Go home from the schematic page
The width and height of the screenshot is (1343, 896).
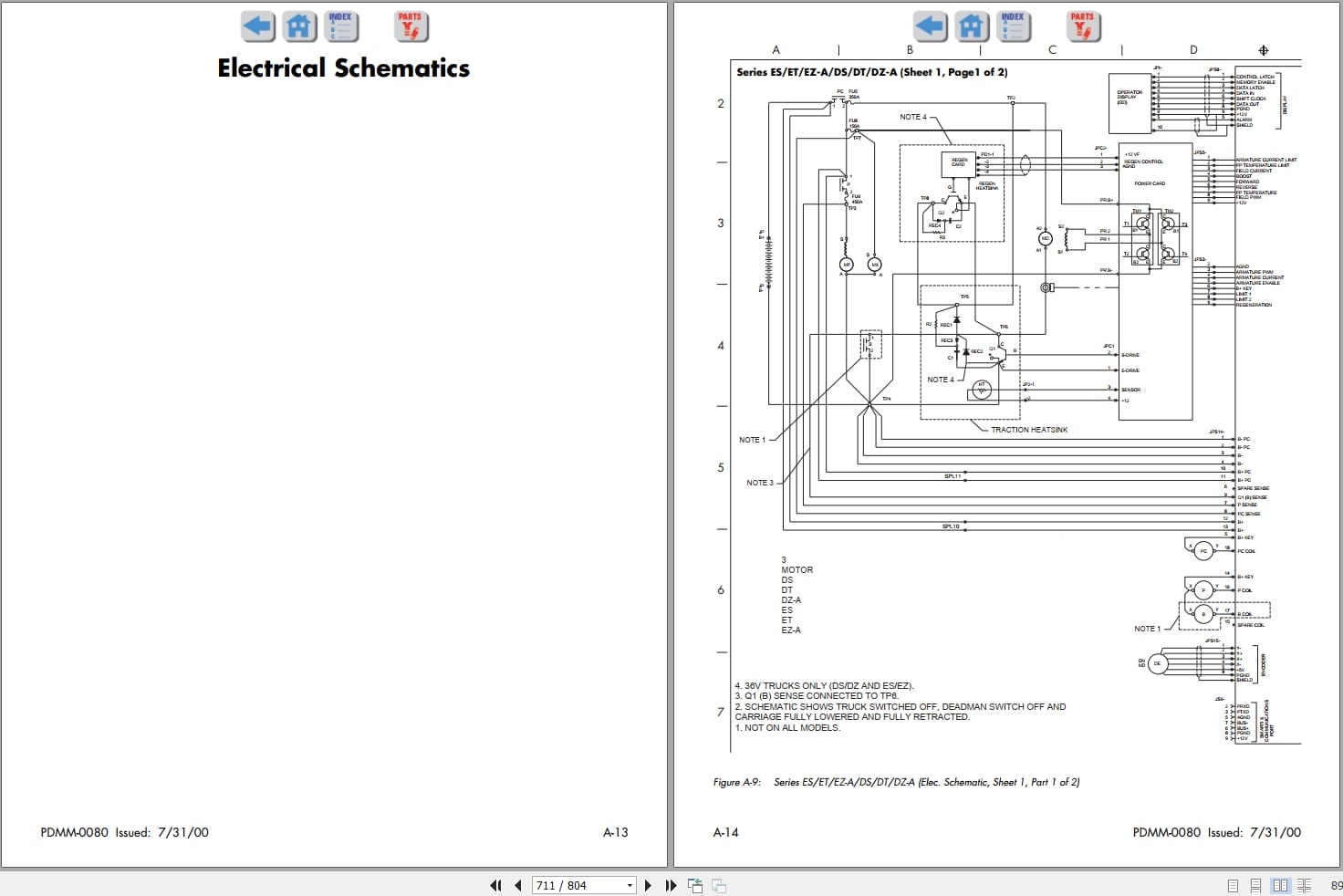(972, 26)
